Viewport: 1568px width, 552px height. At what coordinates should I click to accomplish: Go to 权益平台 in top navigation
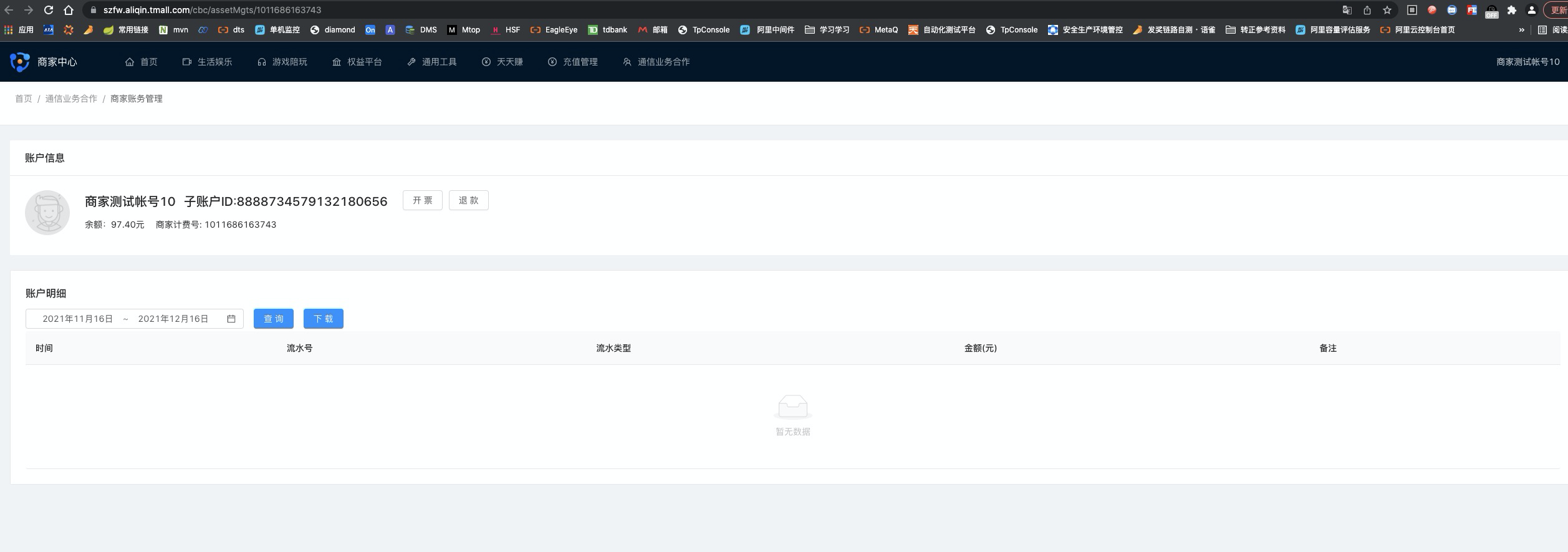point(357,62)
